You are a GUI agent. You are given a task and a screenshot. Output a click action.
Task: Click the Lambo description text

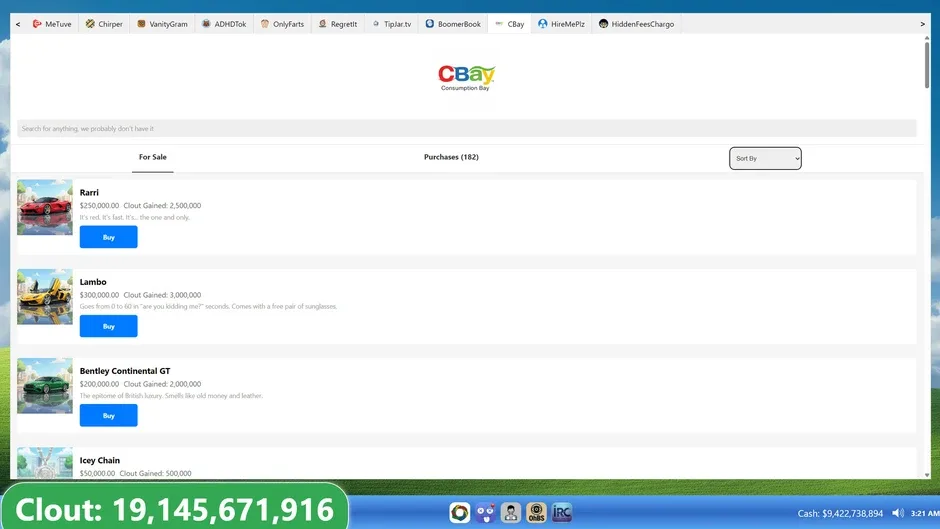208,306
